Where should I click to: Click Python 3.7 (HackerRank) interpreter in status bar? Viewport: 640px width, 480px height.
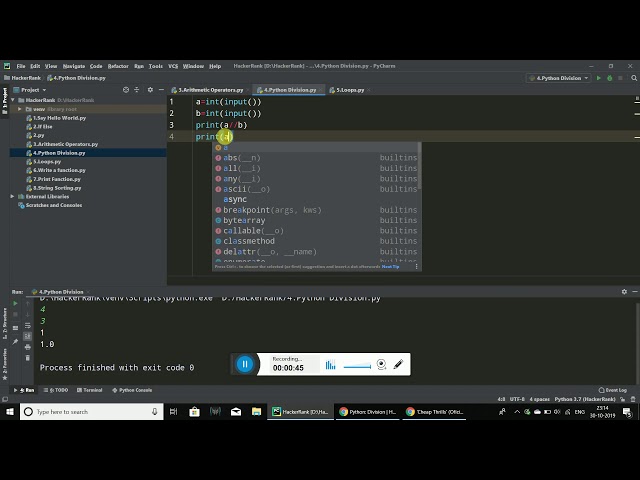click(x=584, y=399)
